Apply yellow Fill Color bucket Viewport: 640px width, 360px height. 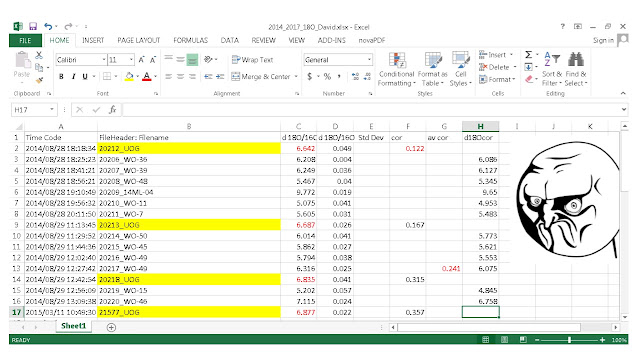(x=129, y=76)
